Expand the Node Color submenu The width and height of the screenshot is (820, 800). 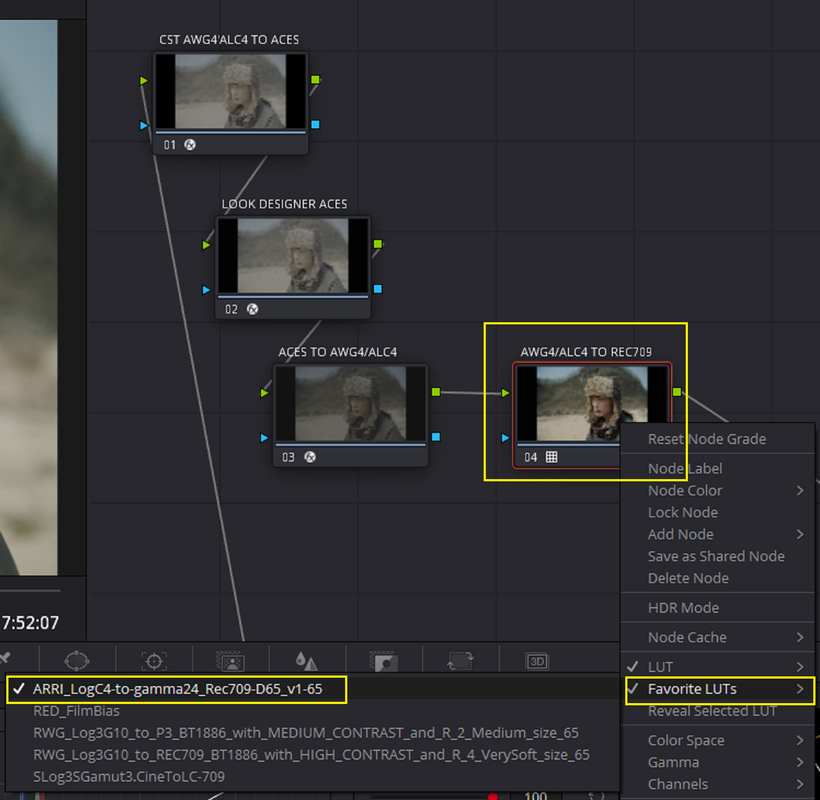718,490
